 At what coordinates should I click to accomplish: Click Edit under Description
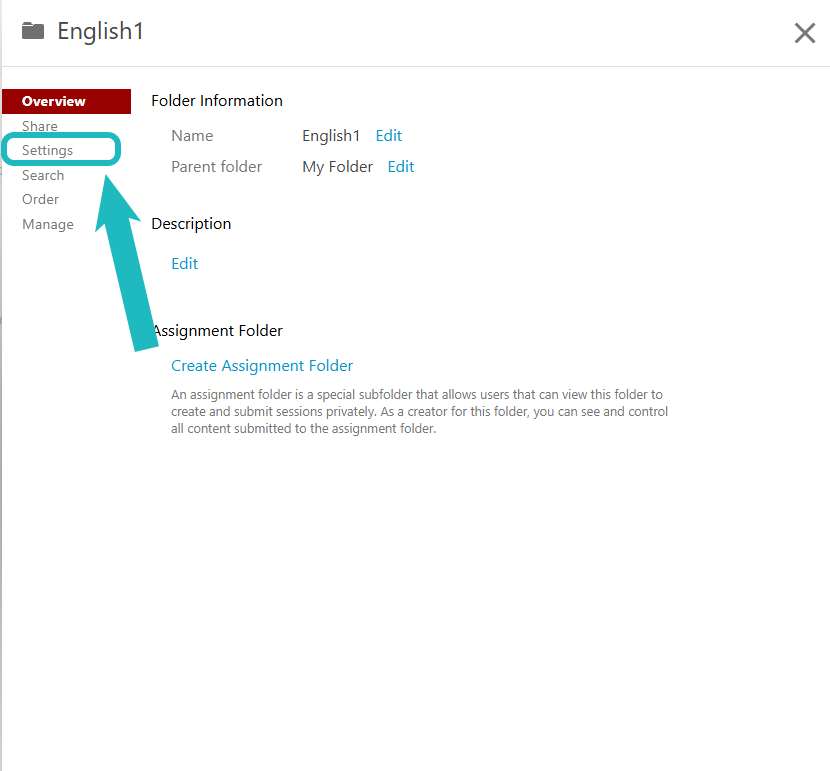[x=185, y=264]
